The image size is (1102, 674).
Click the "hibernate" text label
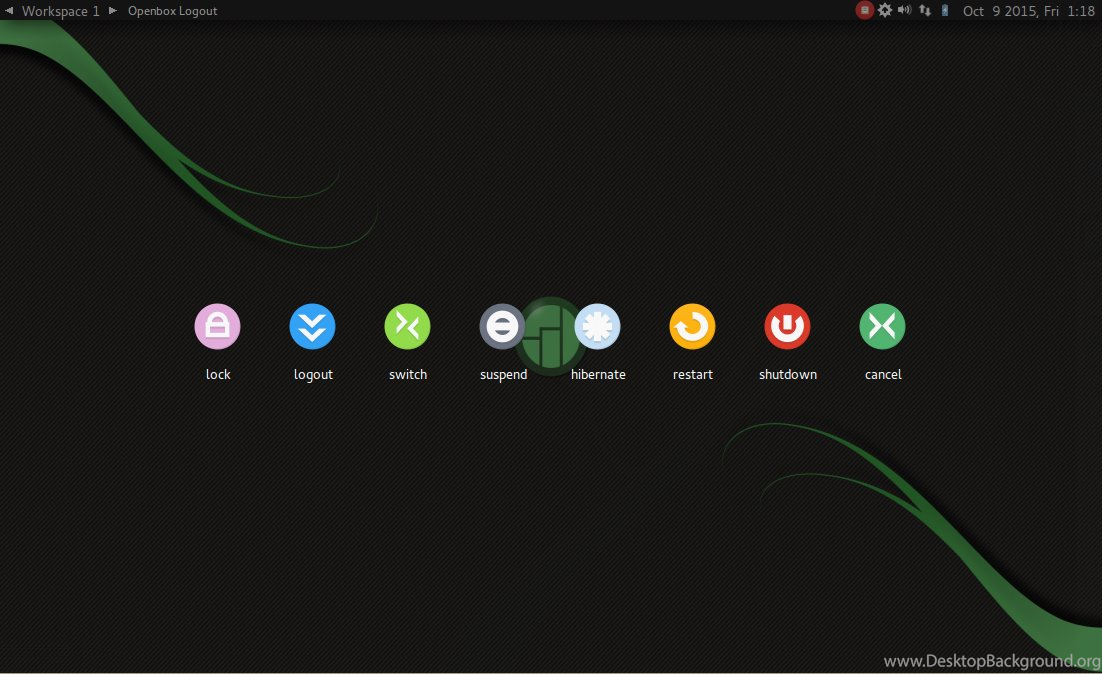click(598, 374)
